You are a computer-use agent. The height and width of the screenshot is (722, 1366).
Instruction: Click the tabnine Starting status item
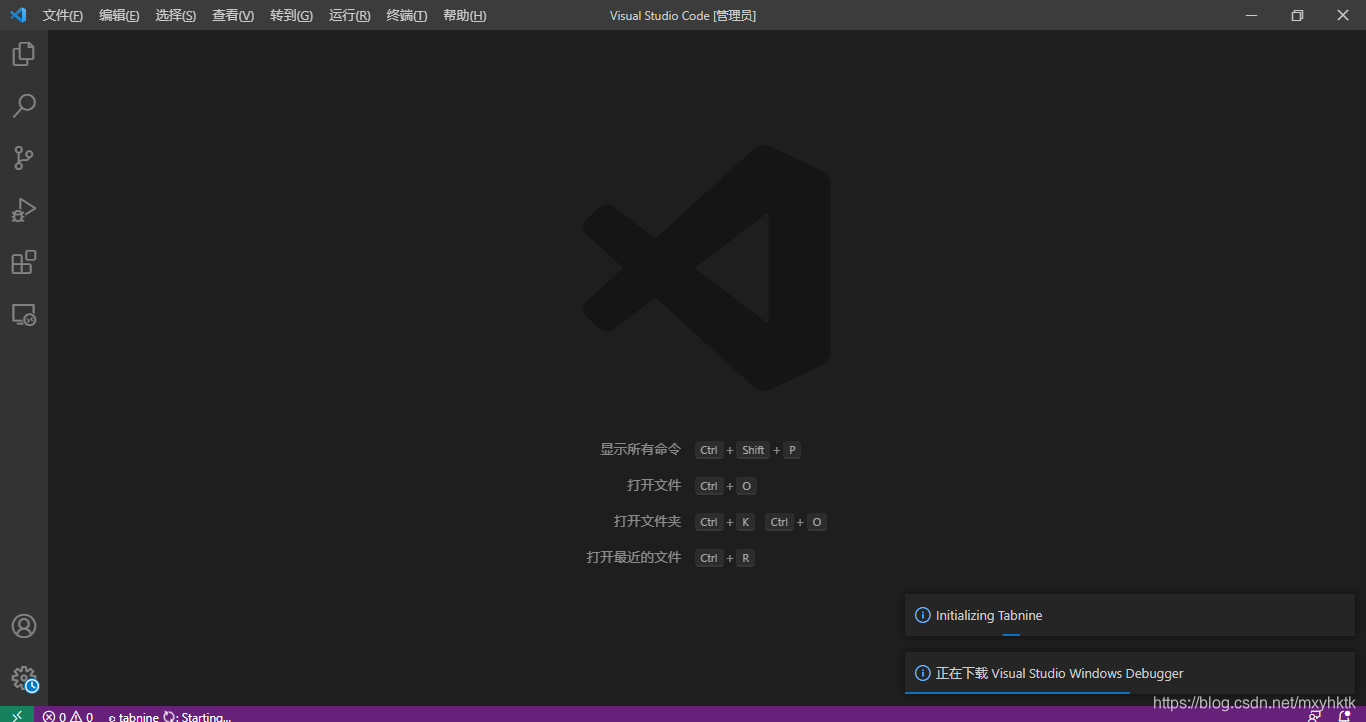[x=169, y=716]
